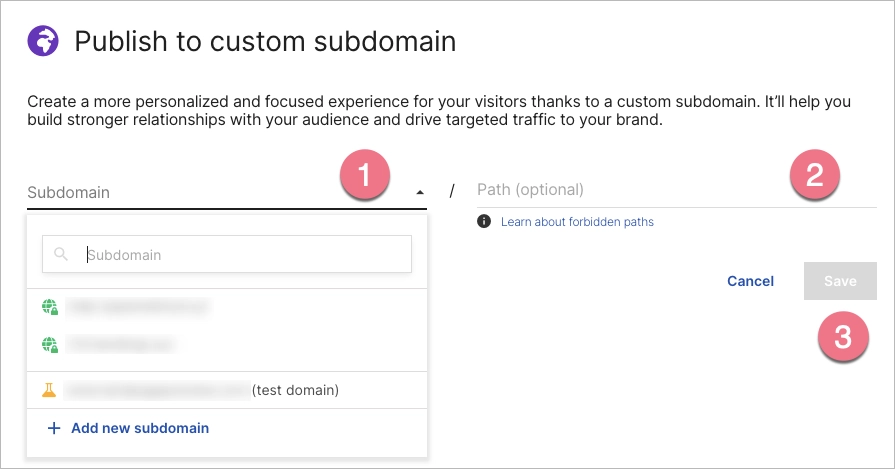Select the second blurred subdomain entry
The width and height of the screenshot is (895, 469).
120,345
